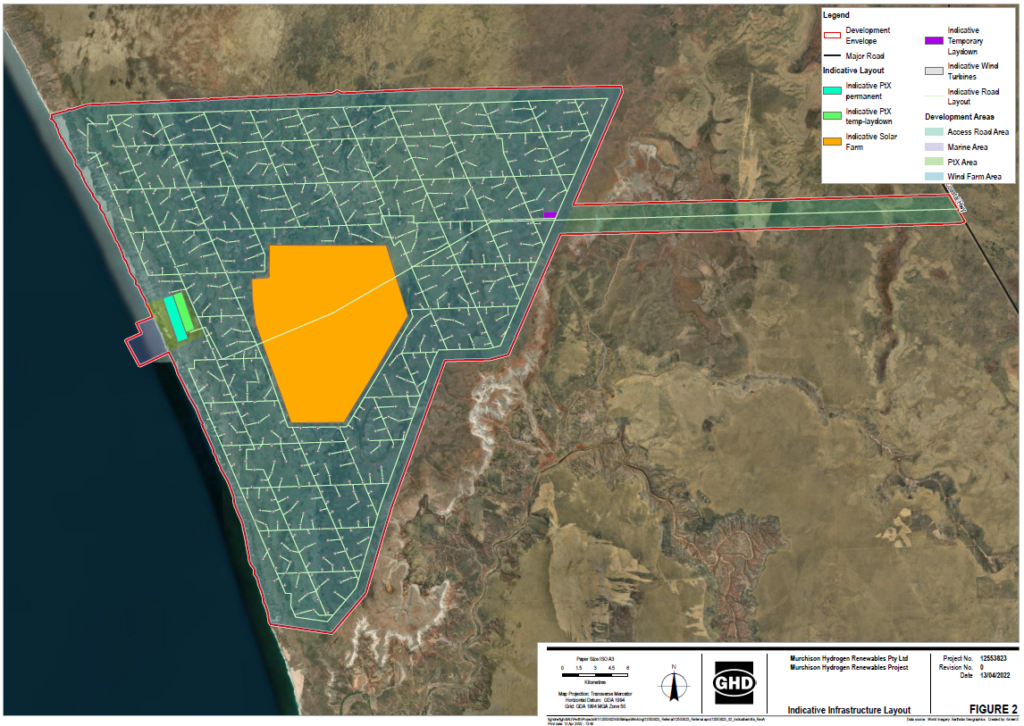Image resolution: width=1024 pixels, height=726 pixels.
Task: Click the Major Road line symbol
Action: coord(832,55)
